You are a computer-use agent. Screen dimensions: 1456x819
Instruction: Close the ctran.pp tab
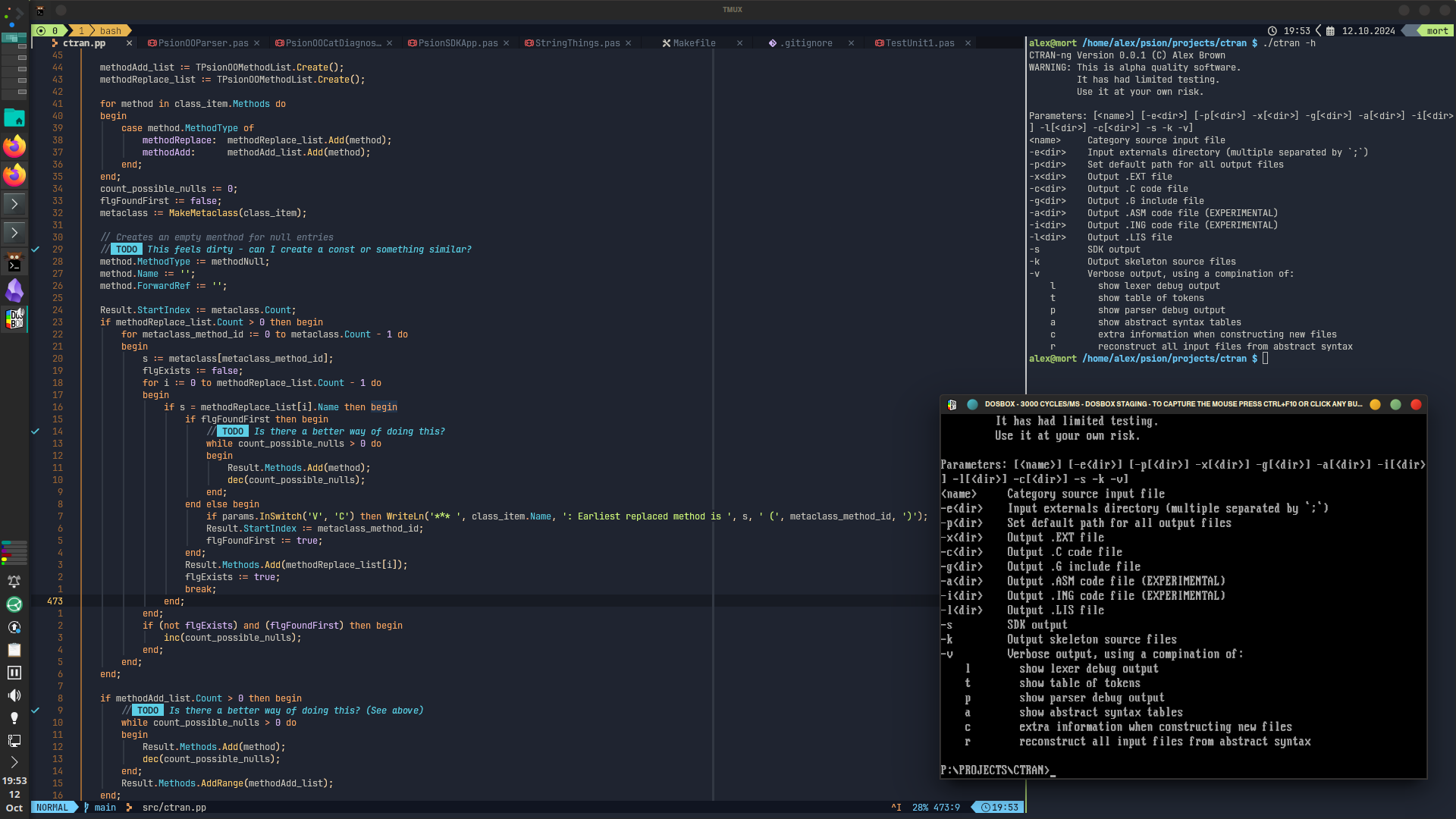[x=129, y=43]
